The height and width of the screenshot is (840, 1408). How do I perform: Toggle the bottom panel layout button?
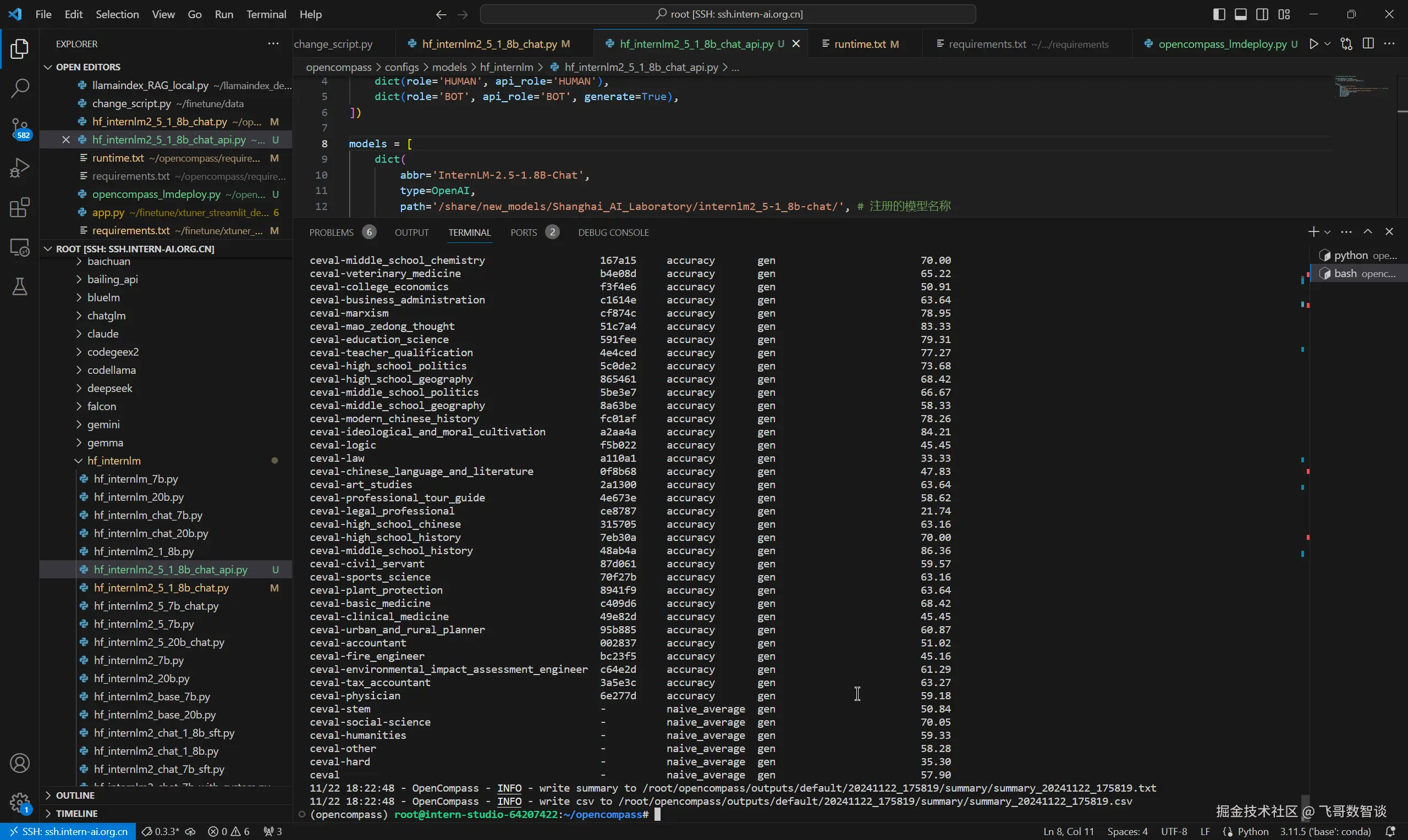1240,14
